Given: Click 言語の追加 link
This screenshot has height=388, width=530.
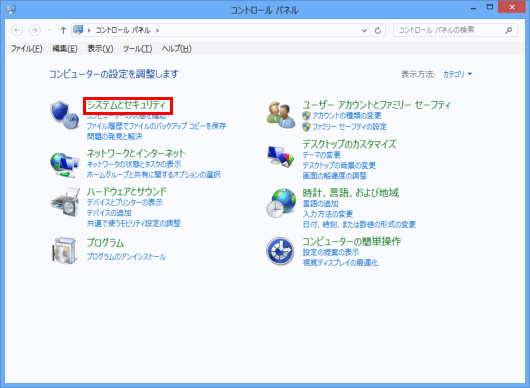Looking at the screenshot, I should click(320, 204).
